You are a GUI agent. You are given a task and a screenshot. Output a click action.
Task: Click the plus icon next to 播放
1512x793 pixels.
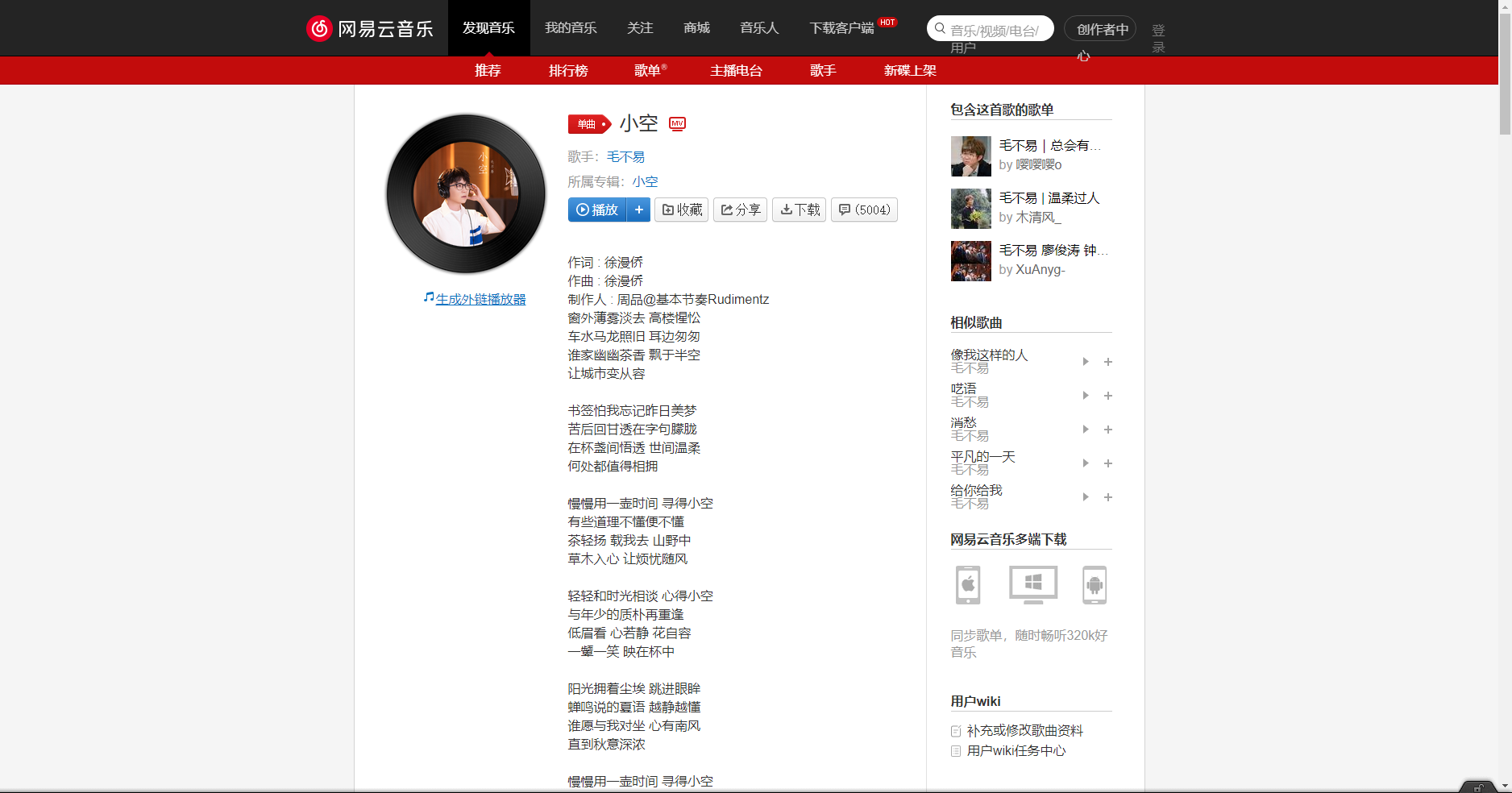coord(638,210)
